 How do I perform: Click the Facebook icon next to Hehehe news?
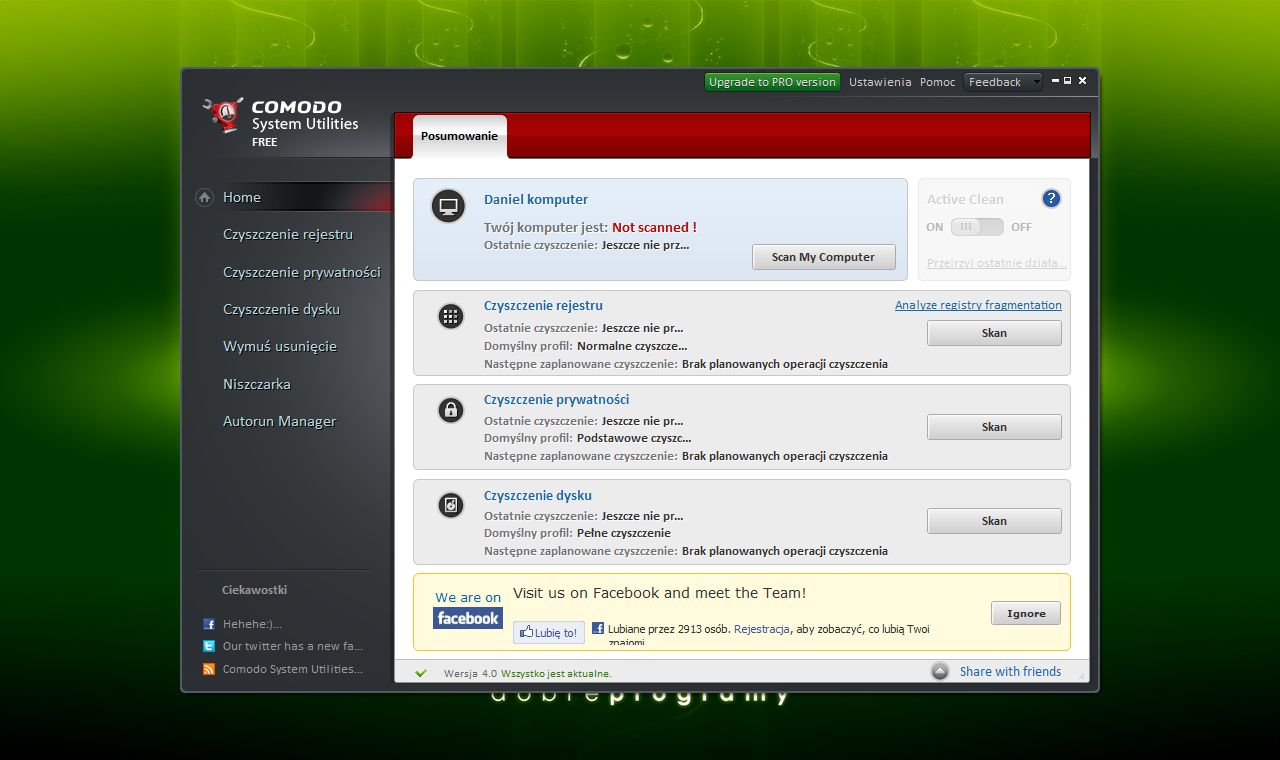point(211,623)
